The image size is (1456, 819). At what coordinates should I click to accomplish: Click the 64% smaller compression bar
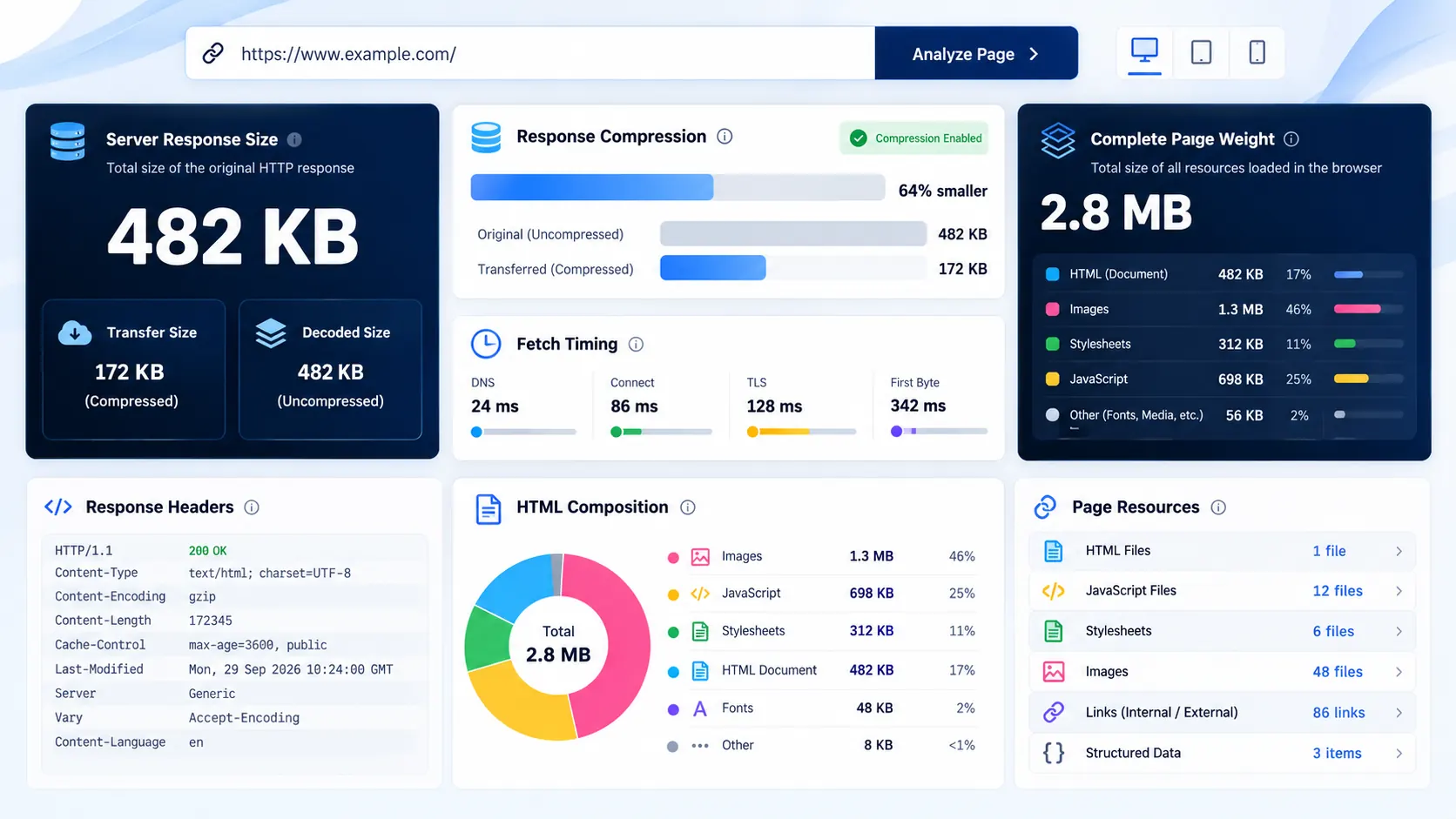pyautogui.click(x=678, y=187)
